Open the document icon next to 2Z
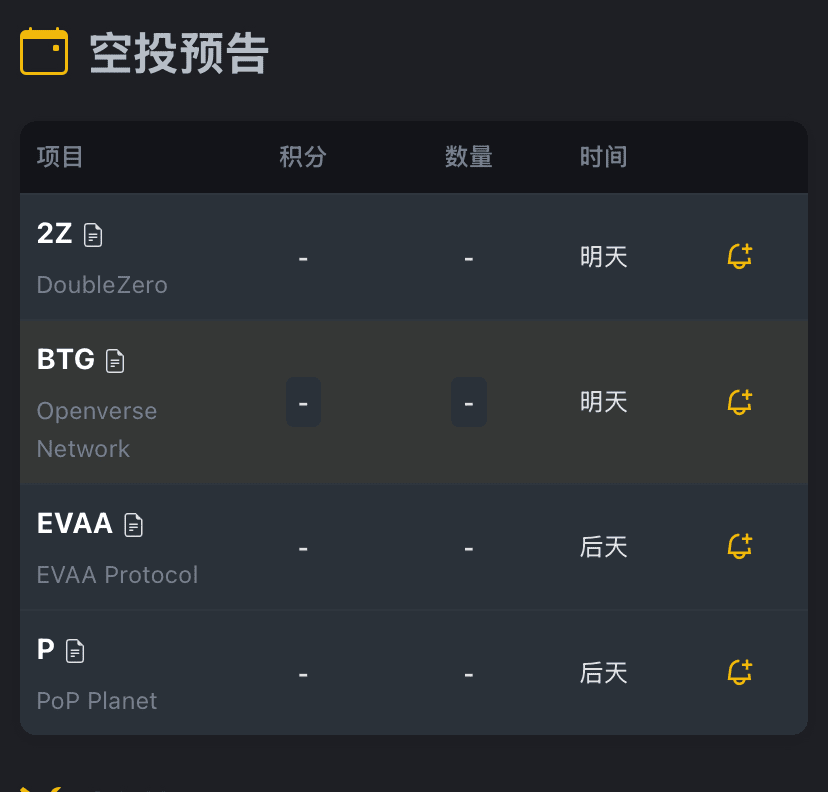Image resolution: width=828 pixels, height=792 pixels. tap(93, 235)
